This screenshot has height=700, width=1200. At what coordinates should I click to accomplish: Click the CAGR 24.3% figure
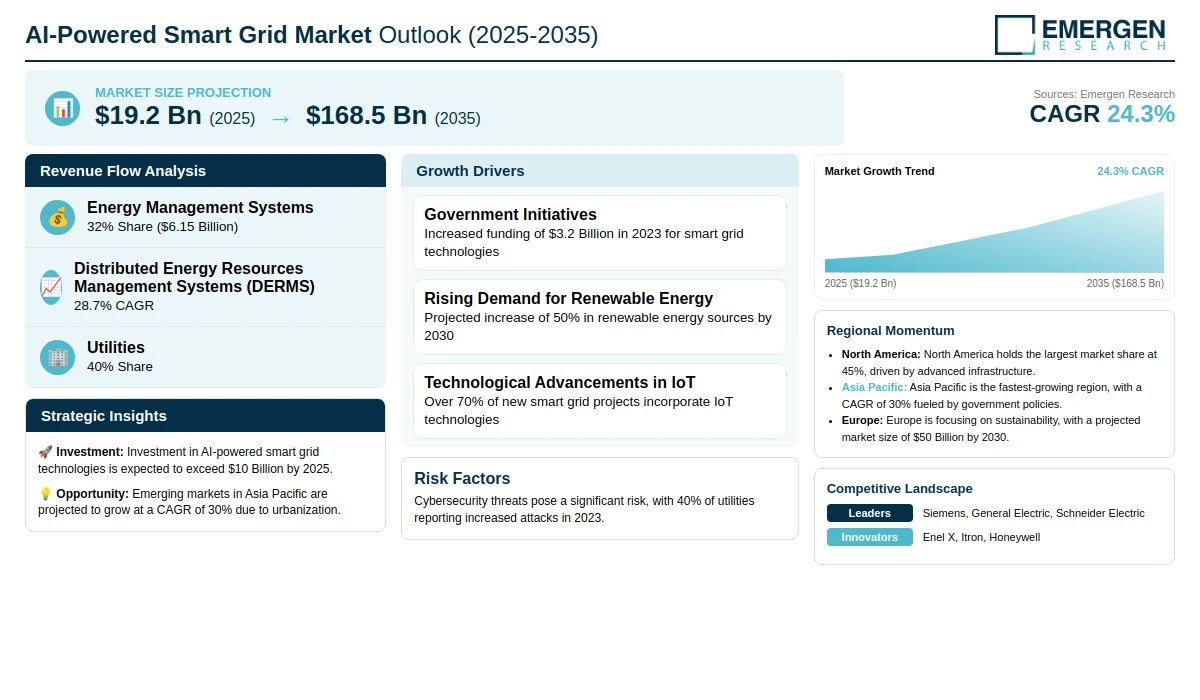pos(1102,114)
